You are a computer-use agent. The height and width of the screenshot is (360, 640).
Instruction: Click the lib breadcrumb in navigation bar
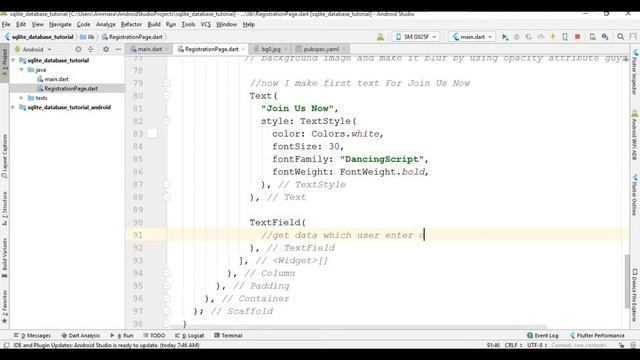tap(87, 37)
